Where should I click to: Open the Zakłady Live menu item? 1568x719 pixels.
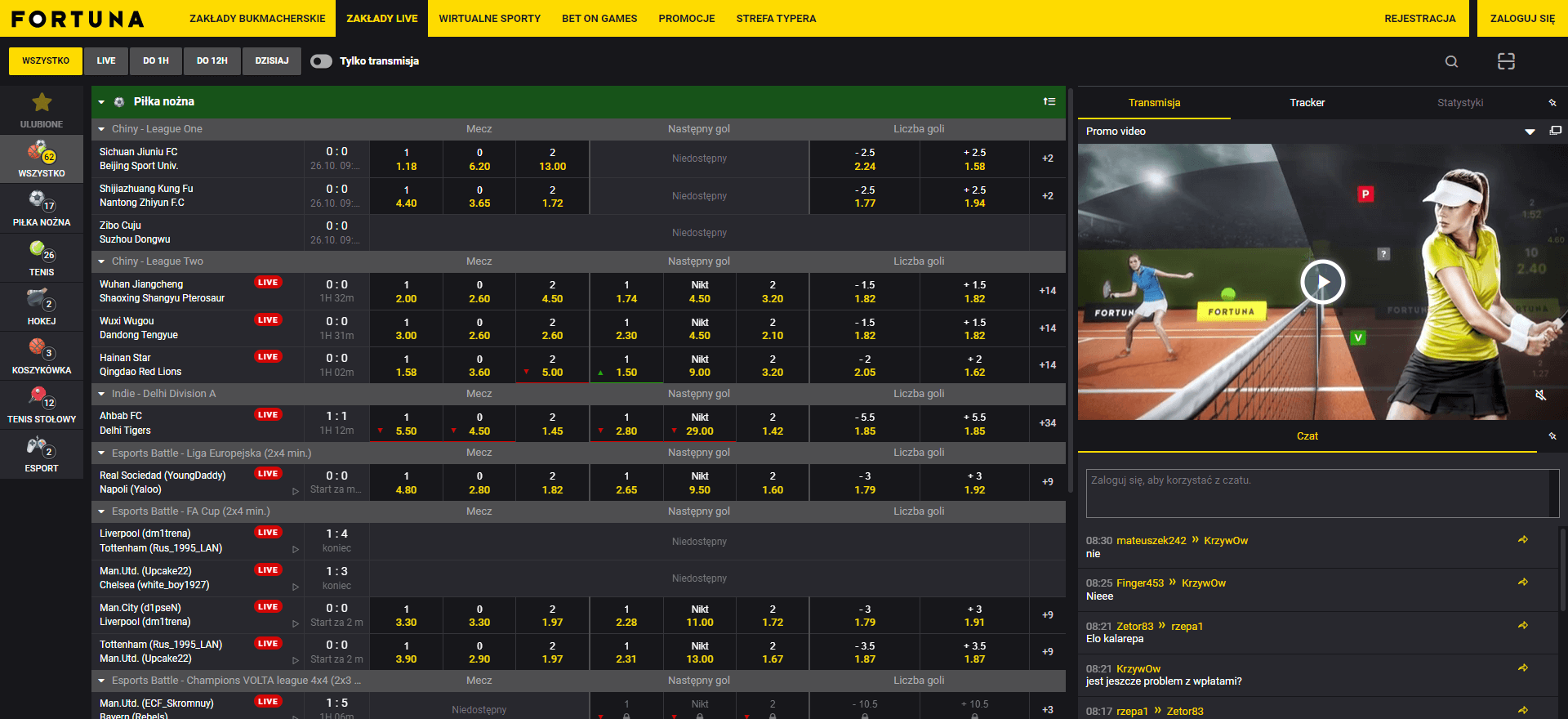point(382,19)
